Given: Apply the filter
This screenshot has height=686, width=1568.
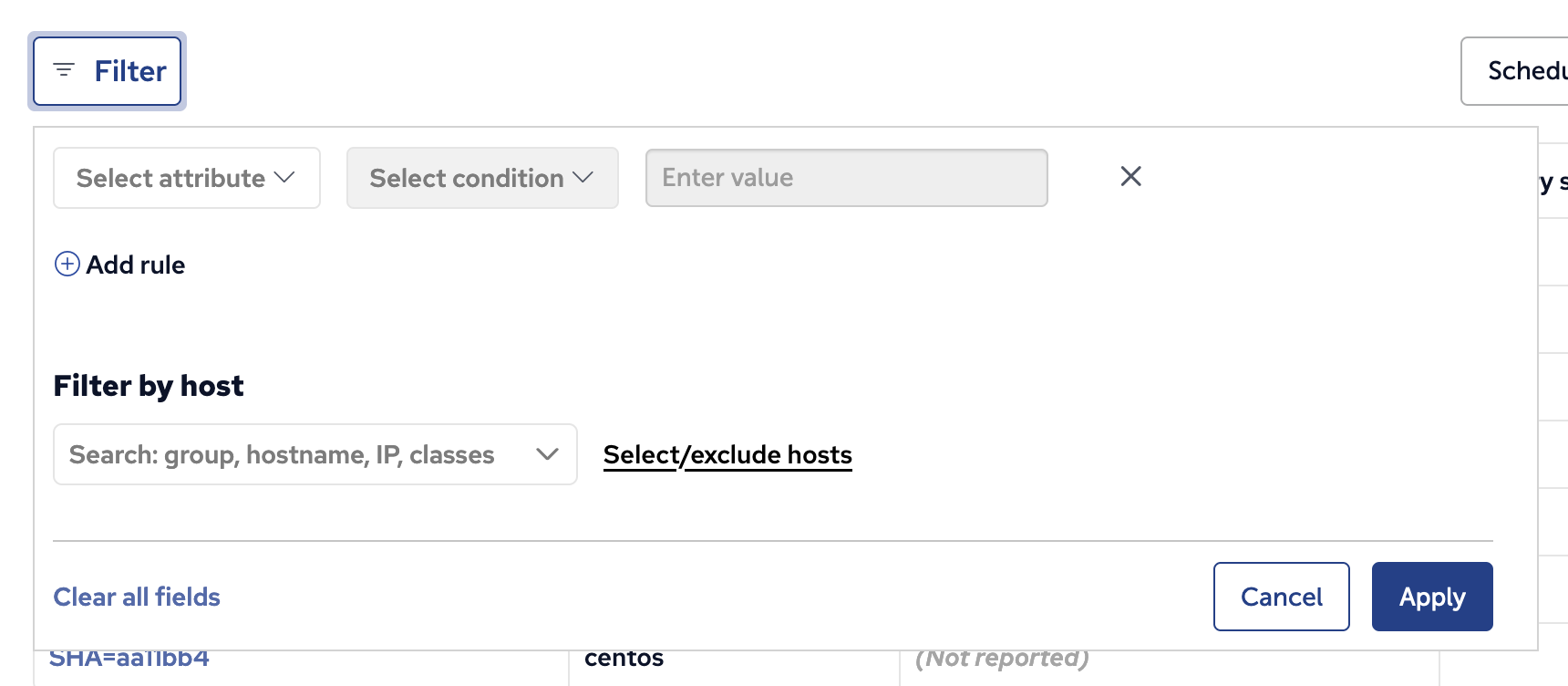Looking at the screenshot, I should tap(1431, 597).
